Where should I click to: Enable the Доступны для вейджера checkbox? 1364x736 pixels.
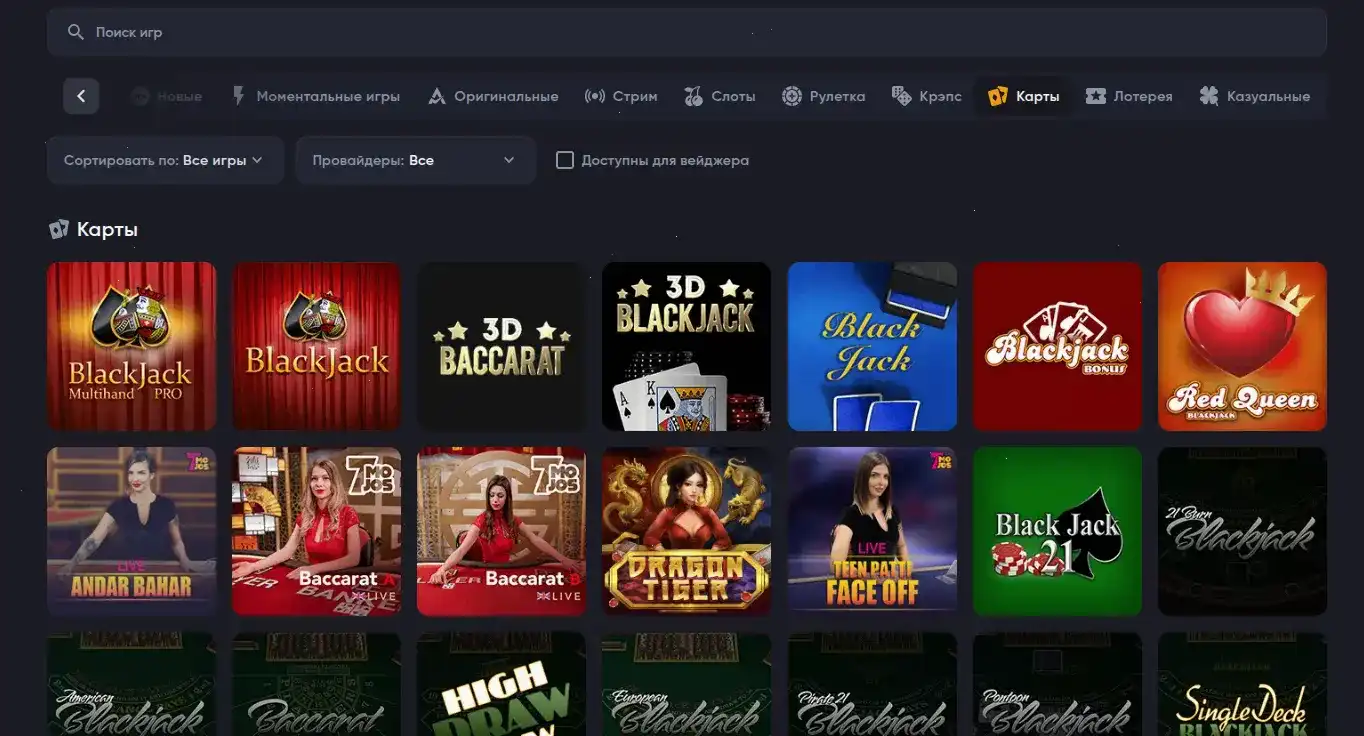coord(565,159)
